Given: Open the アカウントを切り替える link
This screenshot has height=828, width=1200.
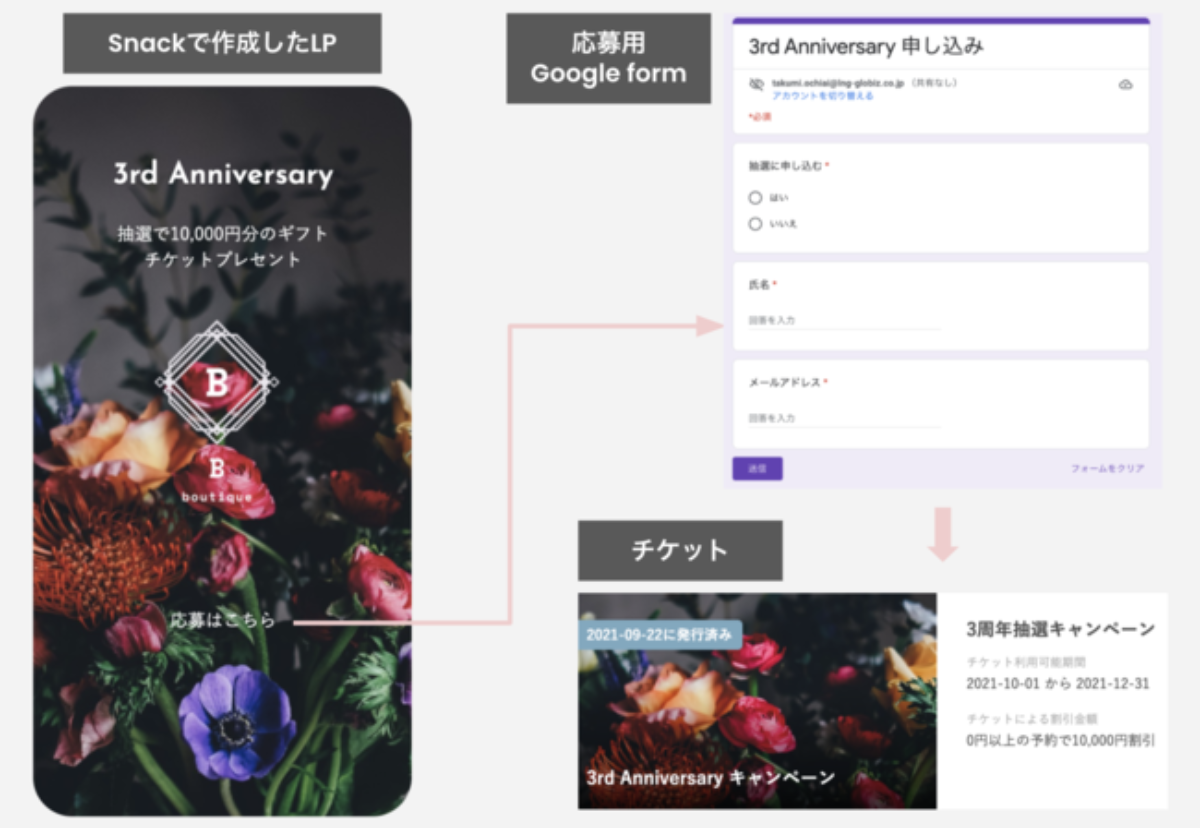Looking at the screenshot, I should tap(822, 96).
